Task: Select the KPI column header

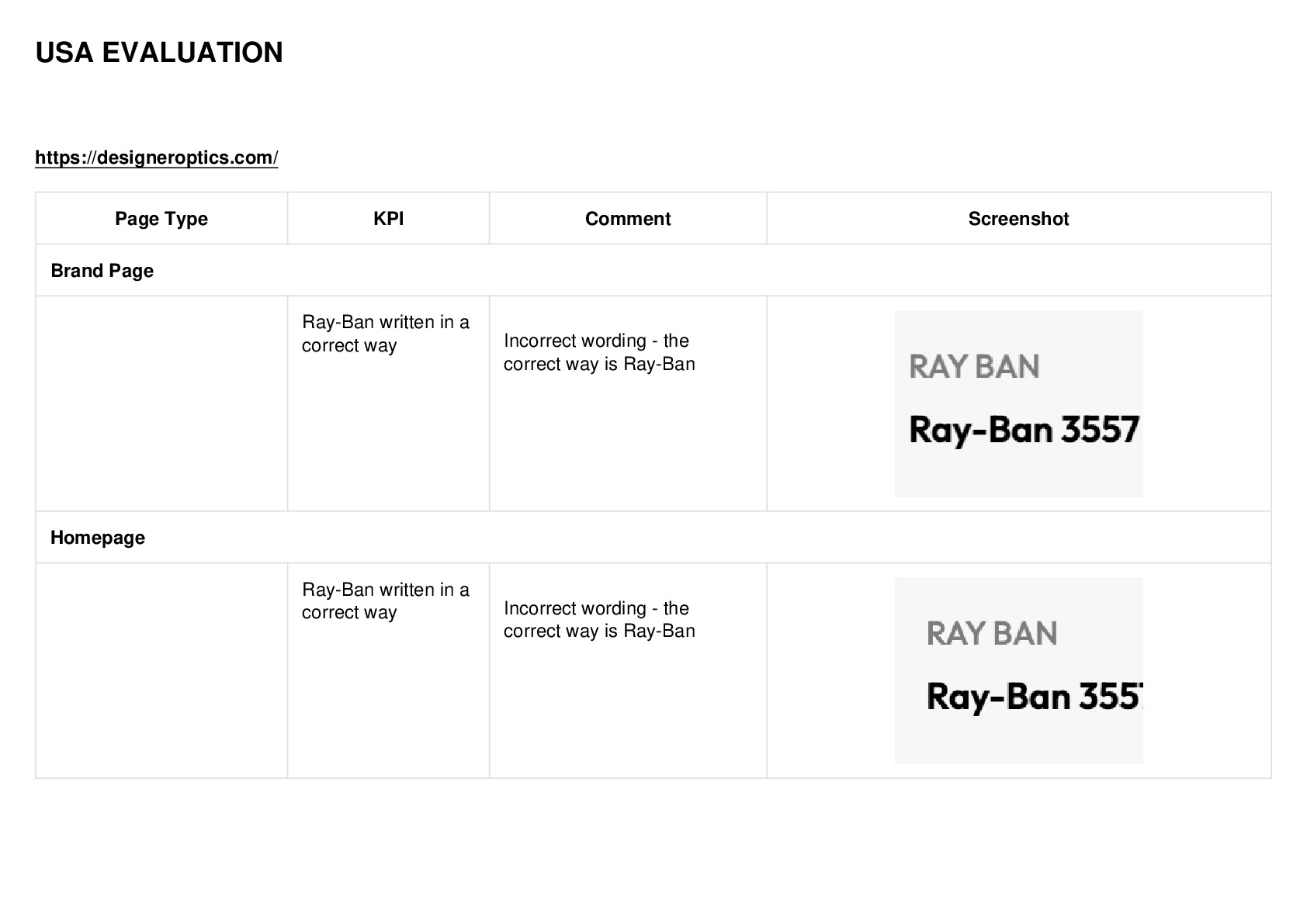Action: tap(388, 219)
